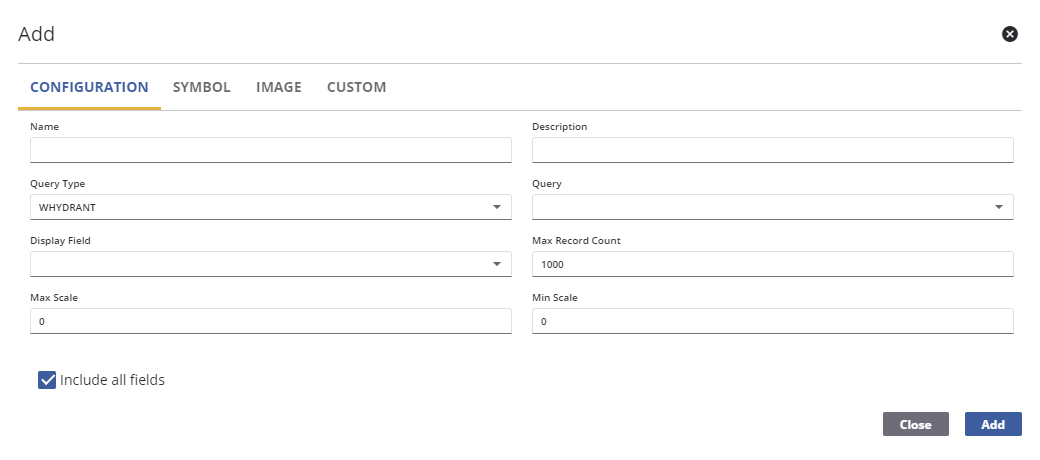1040x460 pixels.
Task: Switch to the Configuration tab
Action: [89, 87]
